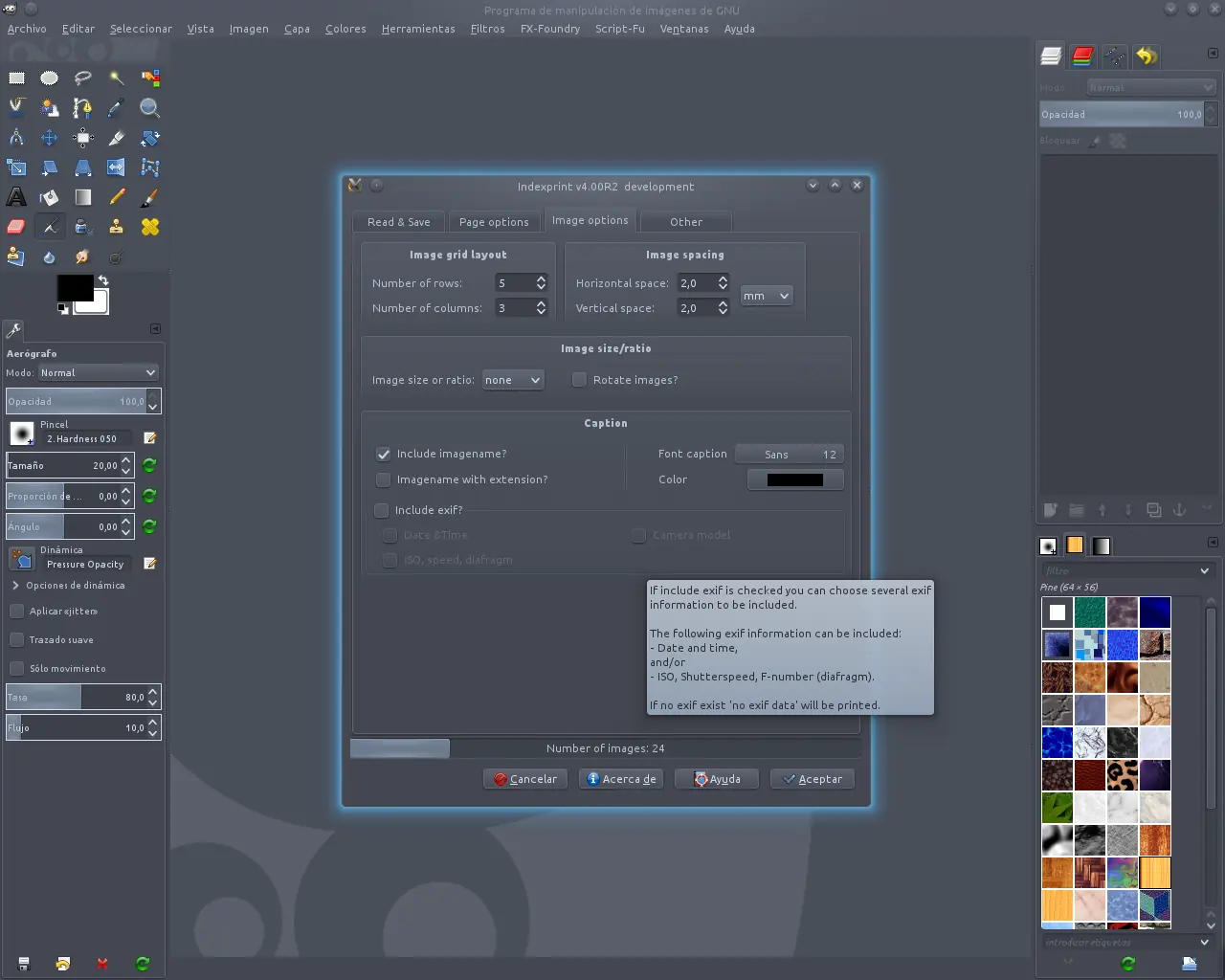
Task: Select the Zoom magnifier tool
Action: point(150,108)
